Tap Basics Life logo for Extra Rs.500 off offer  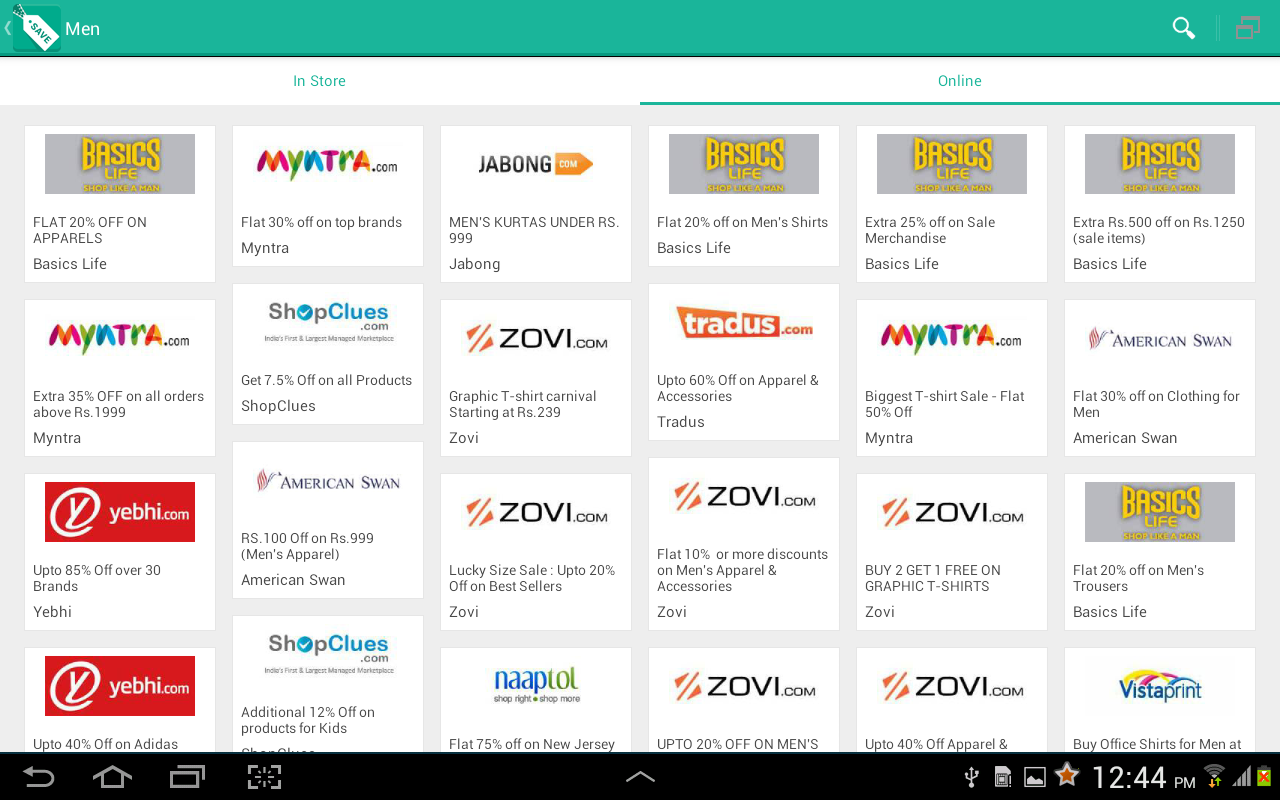coord(1160,164)
